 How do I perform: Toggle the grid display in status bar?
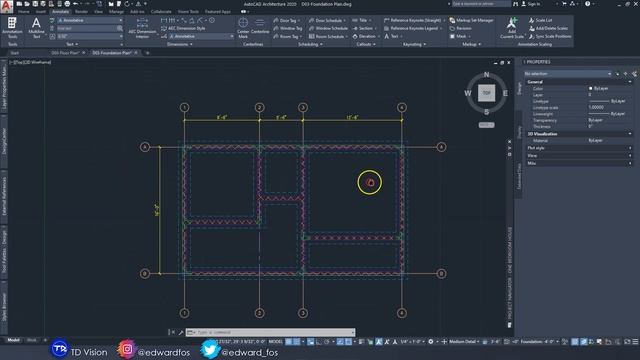(x=289, y=342)
